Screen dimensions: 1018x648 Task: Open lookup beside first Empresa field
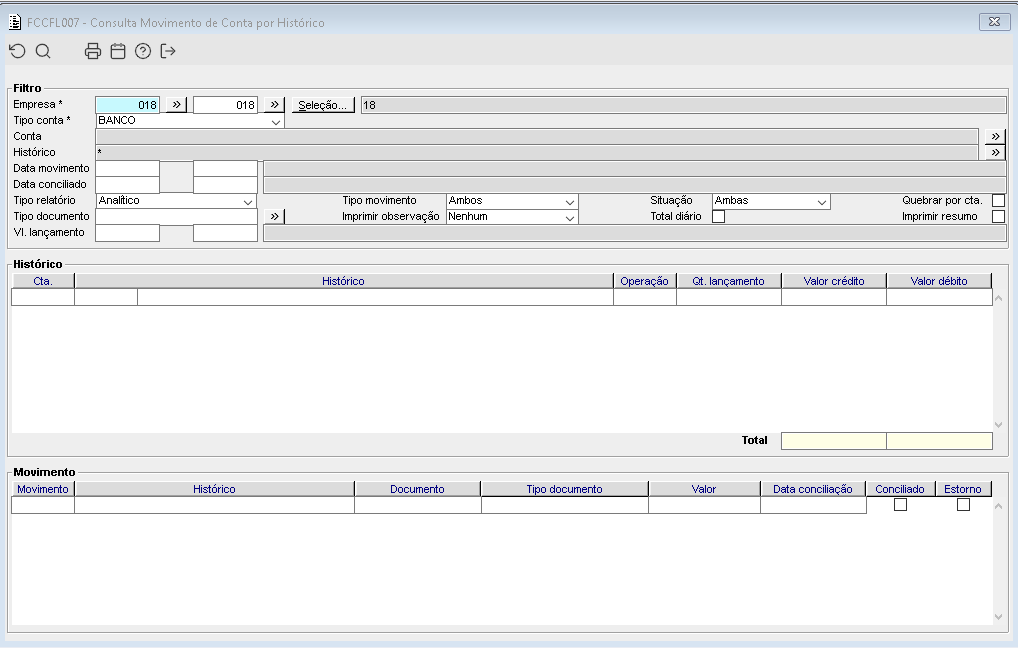tap(176, 105)
